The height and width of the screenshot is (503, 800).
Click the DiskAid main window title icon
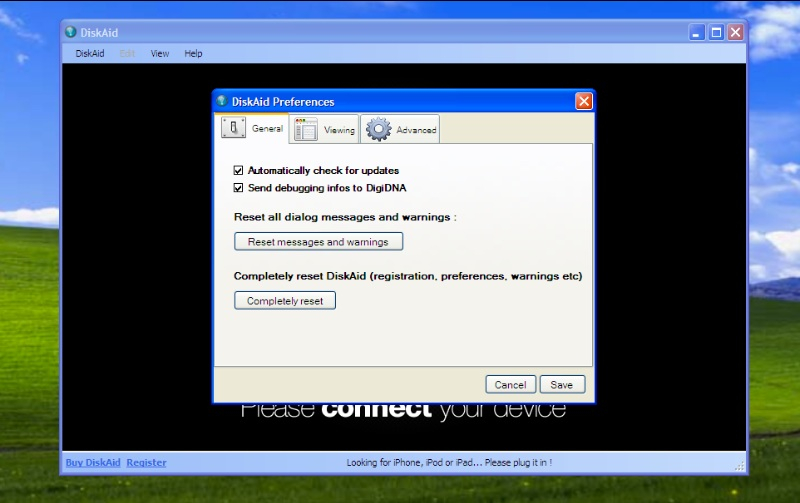pos(71,32)
